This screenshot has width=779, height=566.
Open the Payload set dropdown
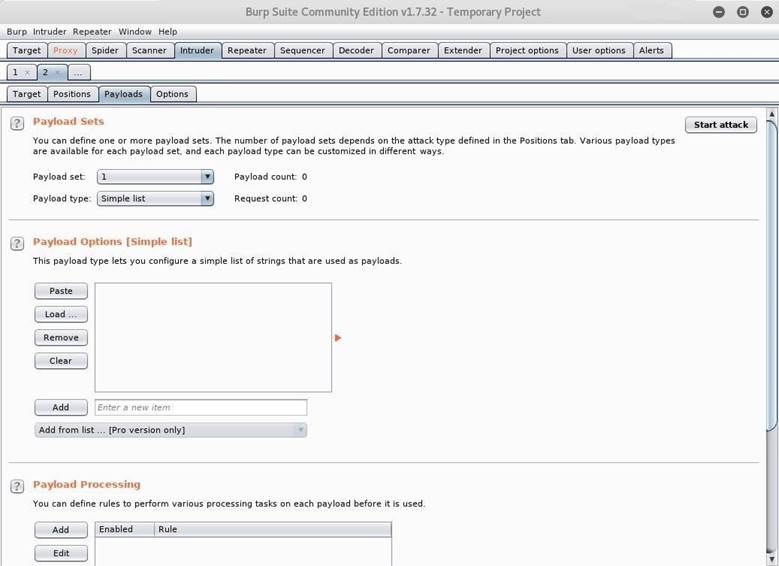click(x=155, y=177)
